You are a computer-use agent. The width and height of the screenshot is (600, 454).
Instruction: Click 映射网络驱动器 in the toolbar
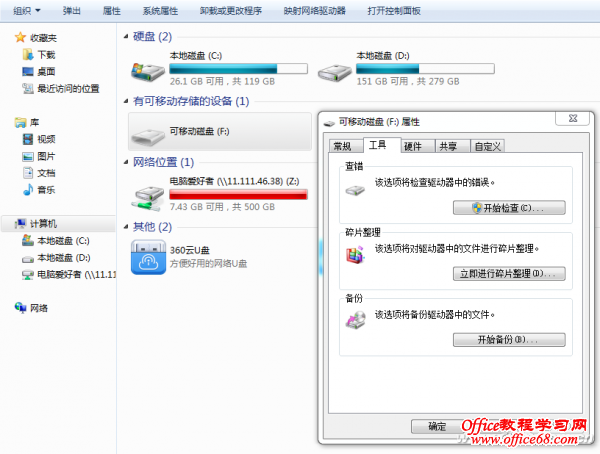point(315,11)
